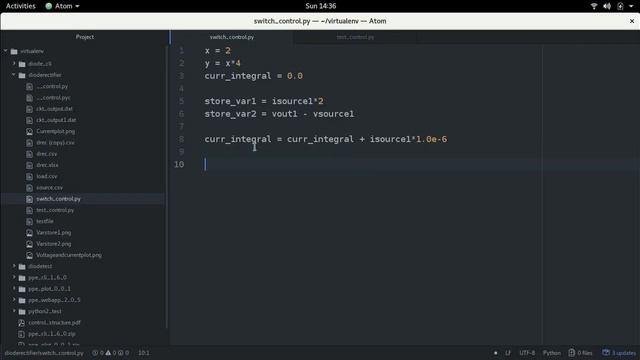
Task: Click the dioderectifier folder icon
Action: pyautogui.click(x=22, y=76)
